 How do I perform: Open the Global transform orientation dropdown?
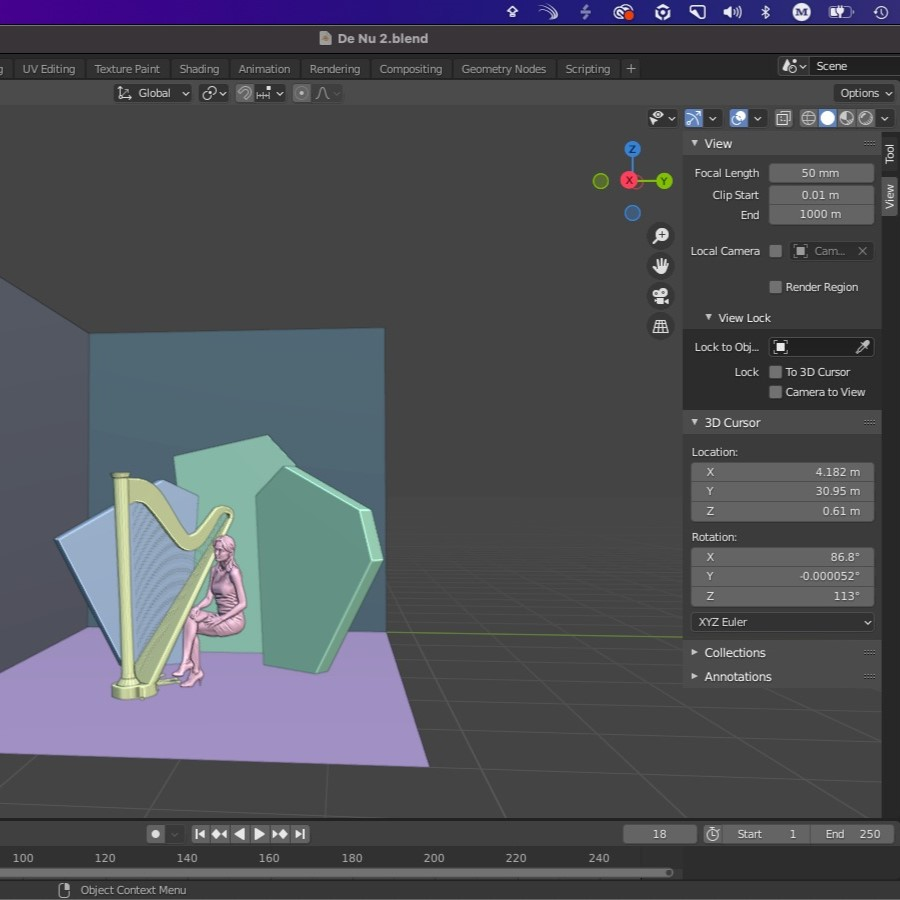tap(154, 93)
